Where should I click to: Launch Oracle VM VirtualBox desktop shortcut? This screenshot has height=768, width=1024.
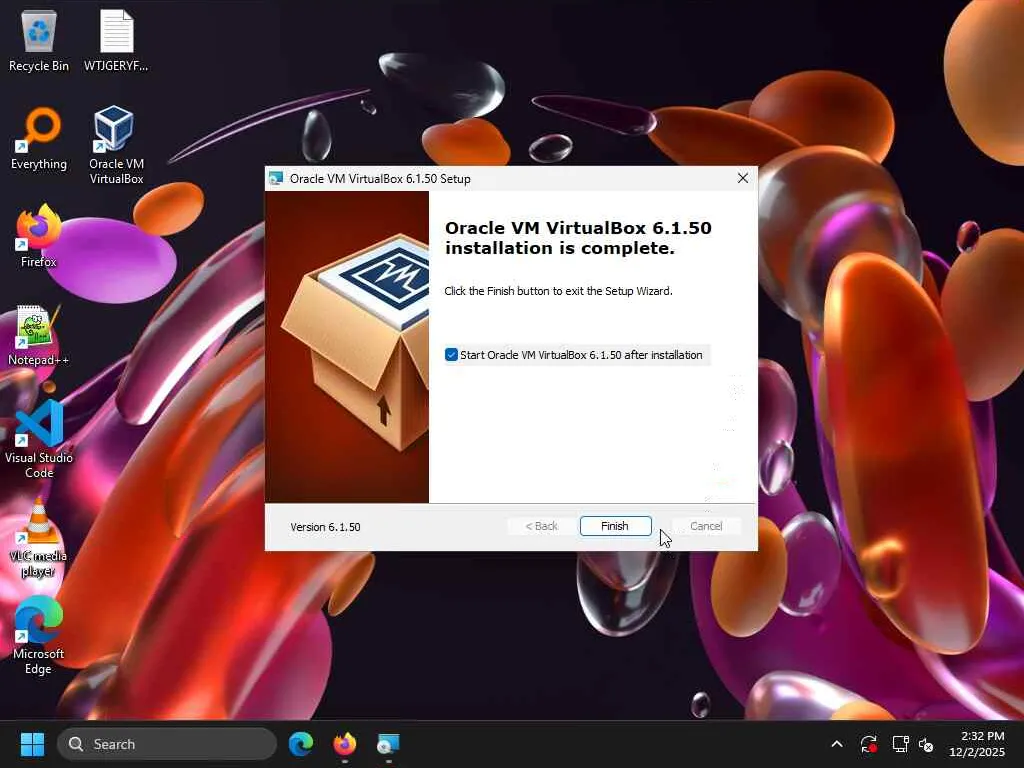click(x=116, y=145)
